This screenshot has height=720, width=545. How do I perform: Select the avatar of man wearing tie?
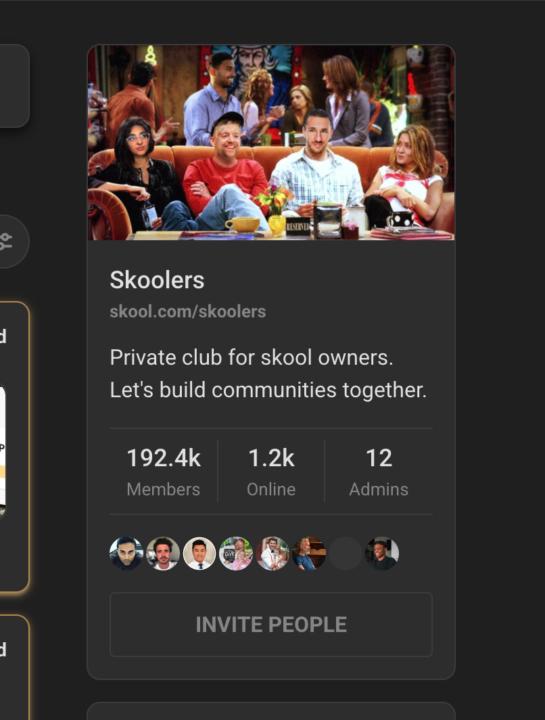pos(199,553)
